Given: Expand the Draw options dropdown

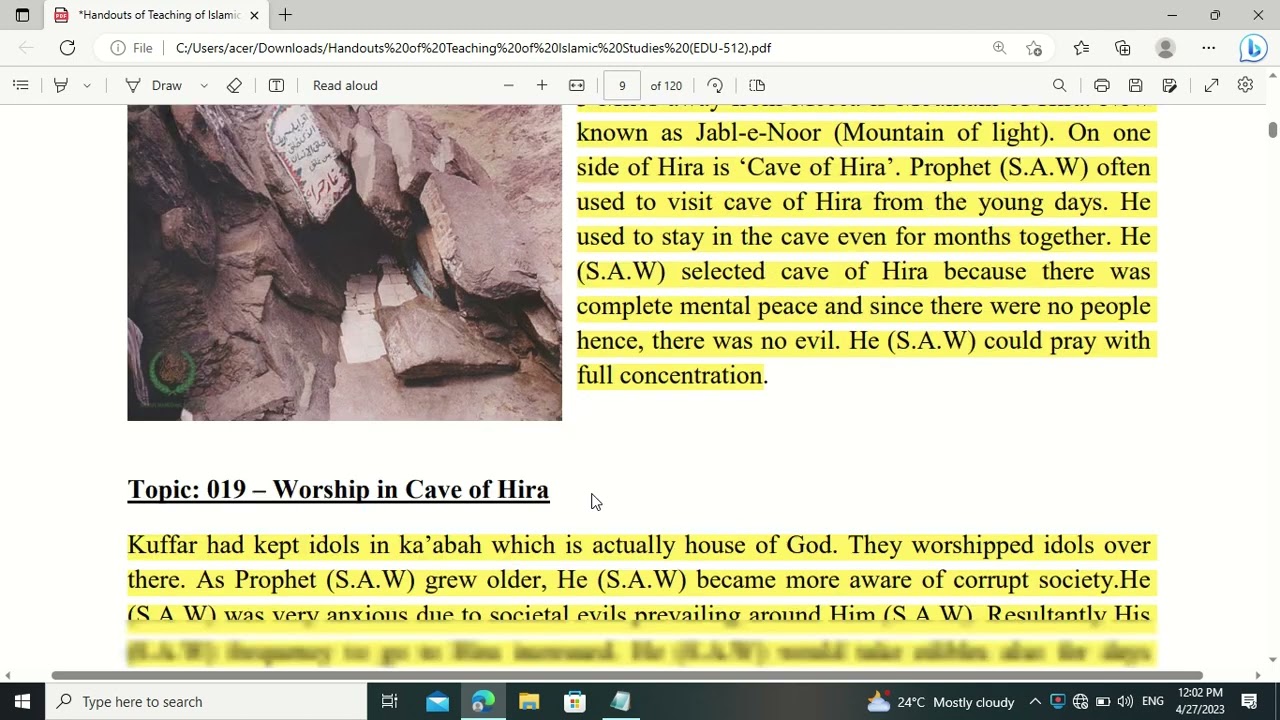Looking at the screenshot, I should pyautogui.click(x=204, y=85).
